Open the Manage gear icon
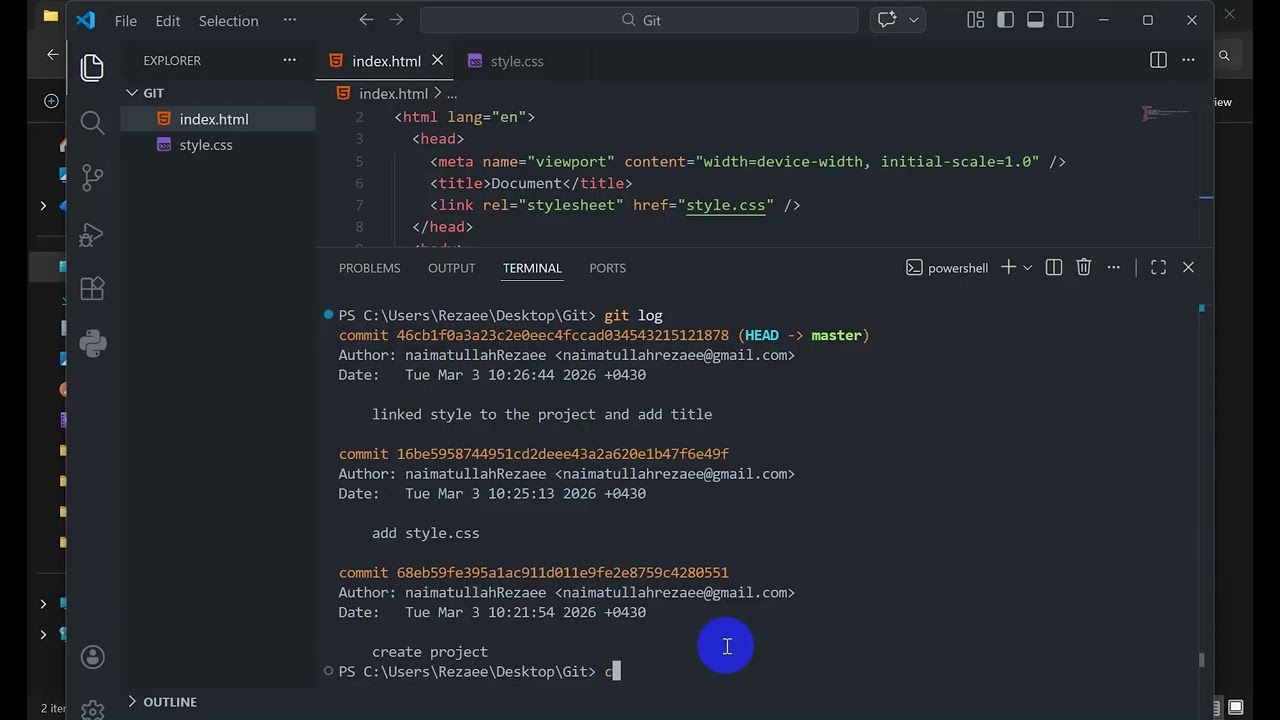 click(x=92, y=709)
